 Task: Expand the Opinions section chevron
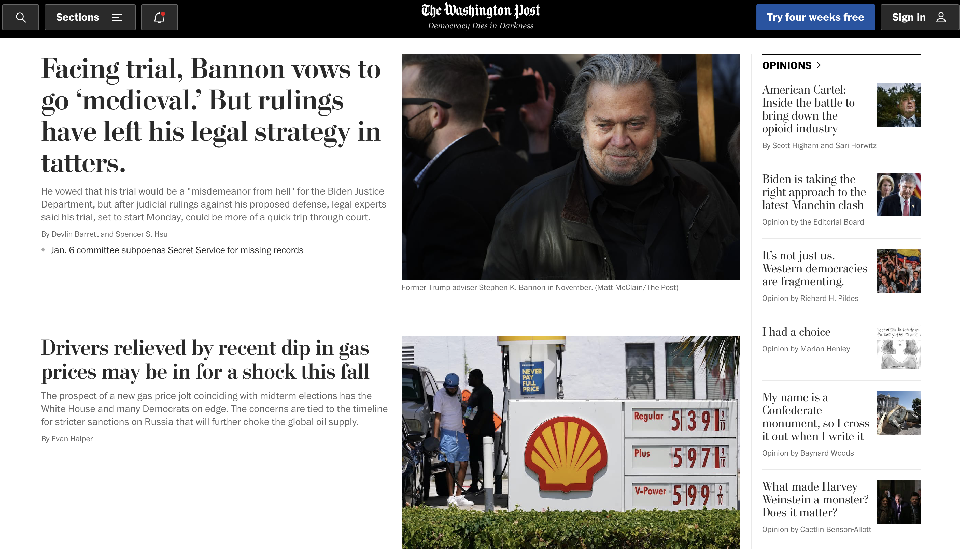819,65
